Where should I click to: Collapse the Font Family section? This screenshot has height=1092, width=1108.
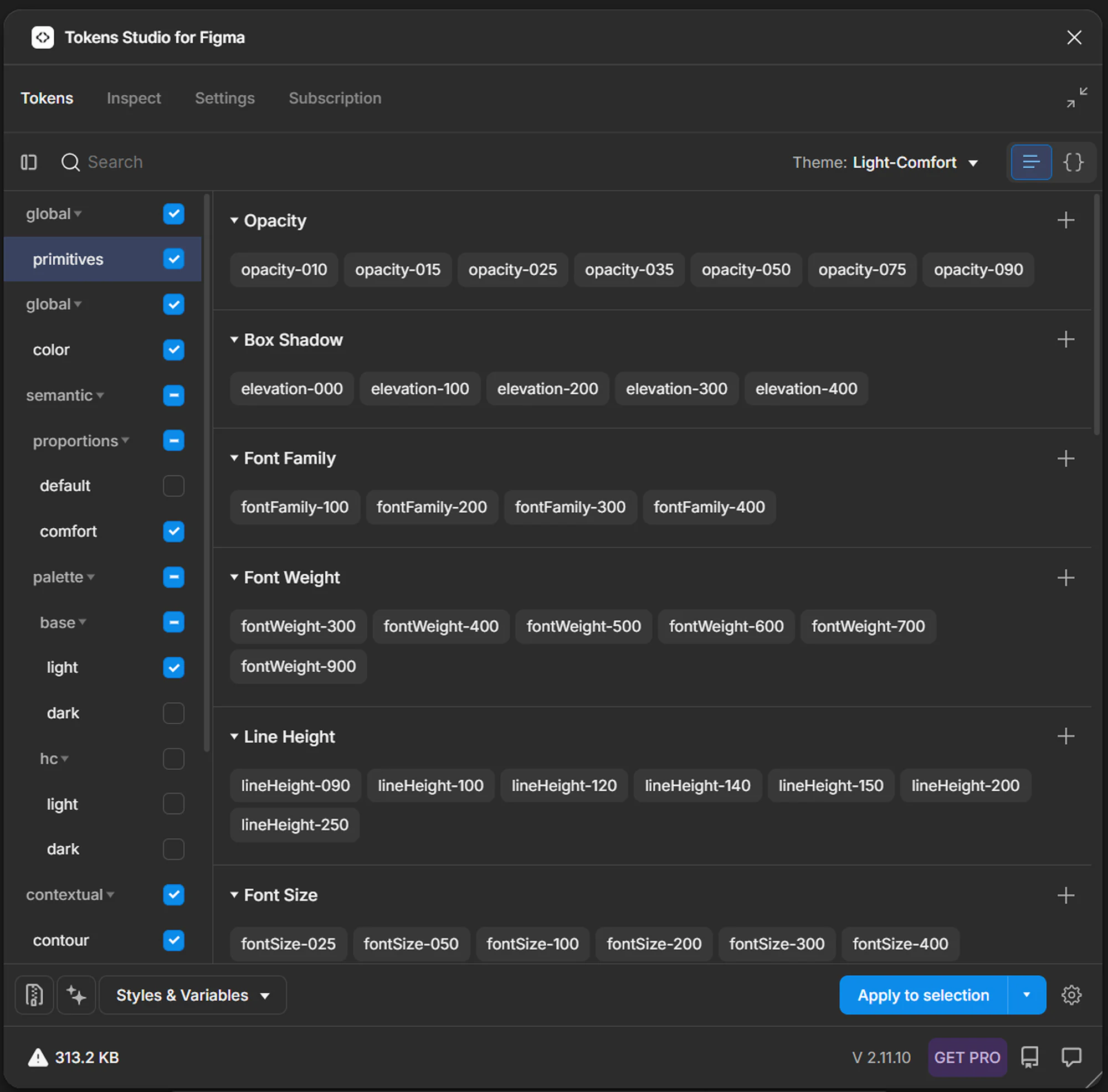click(x=234, y=458)
